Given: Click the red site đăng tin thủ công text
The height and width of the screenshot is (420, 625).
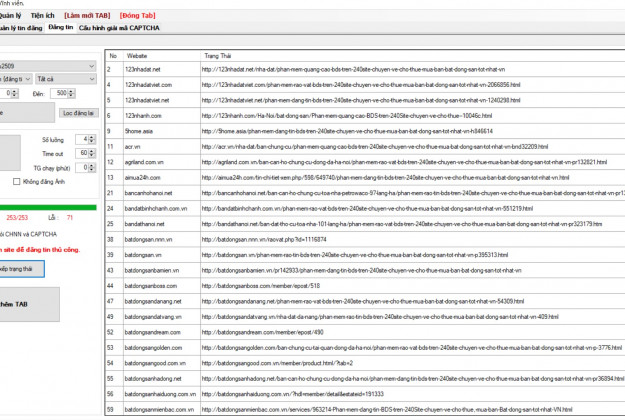Looking at the screenshot, I should click(40, 250).
